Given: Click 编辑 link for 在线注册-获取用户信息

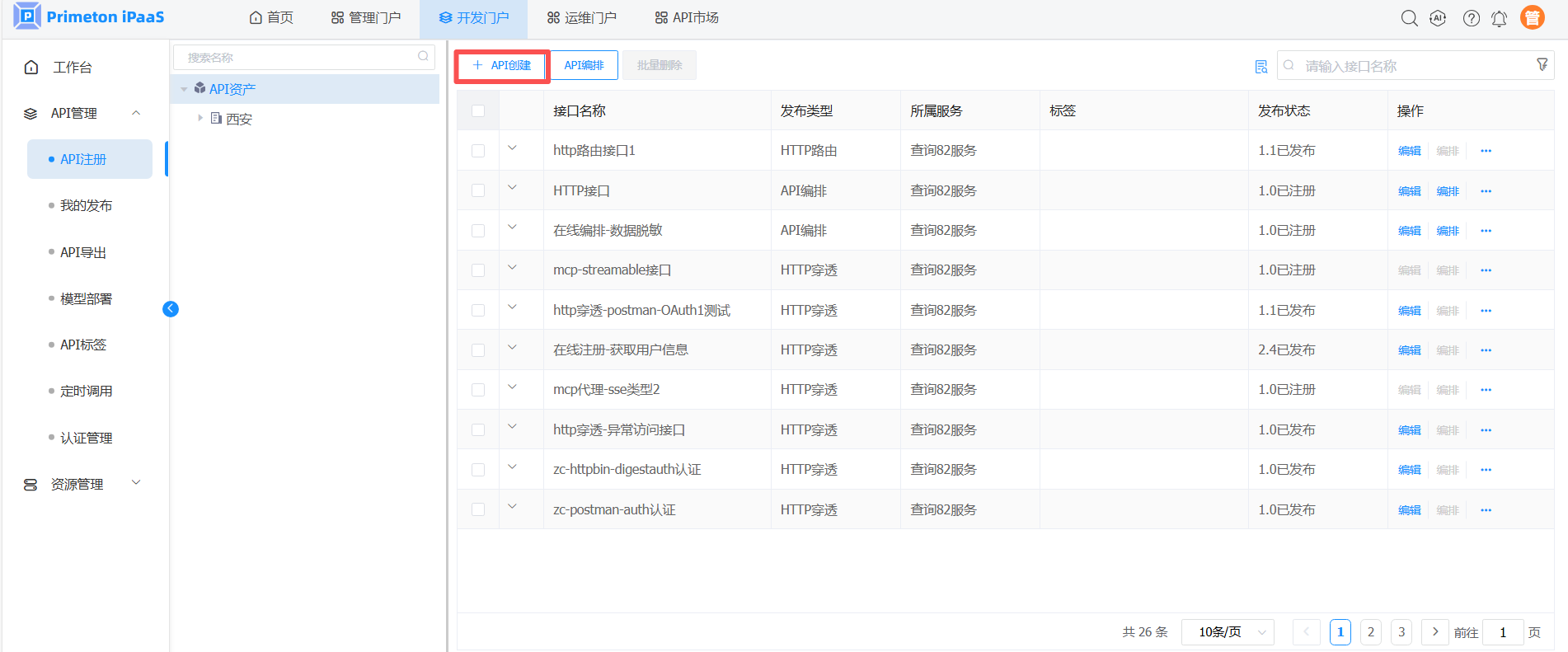Looking at the screenshot, I should pyautogui.click(x=1409, y=350).
